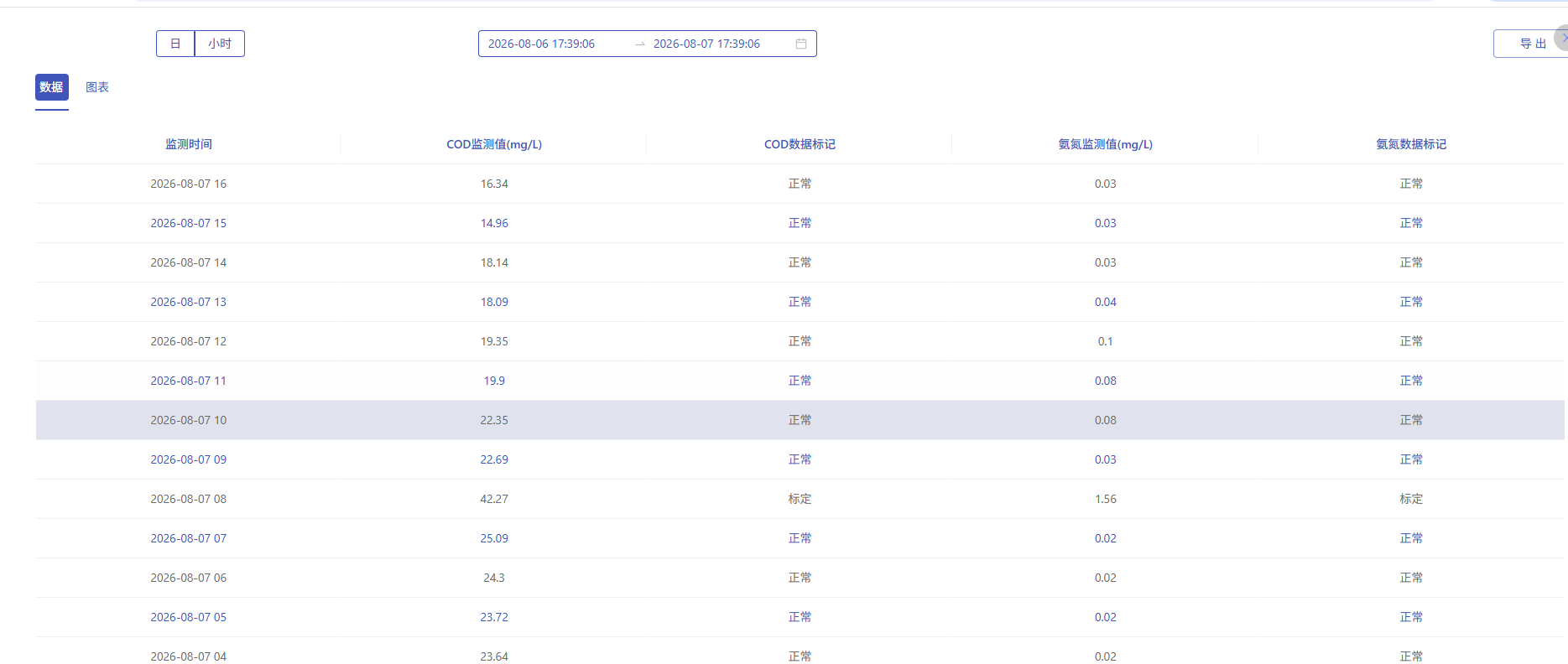Close the panel with the gray X button
The image size is (1568, 664).
1562,38
